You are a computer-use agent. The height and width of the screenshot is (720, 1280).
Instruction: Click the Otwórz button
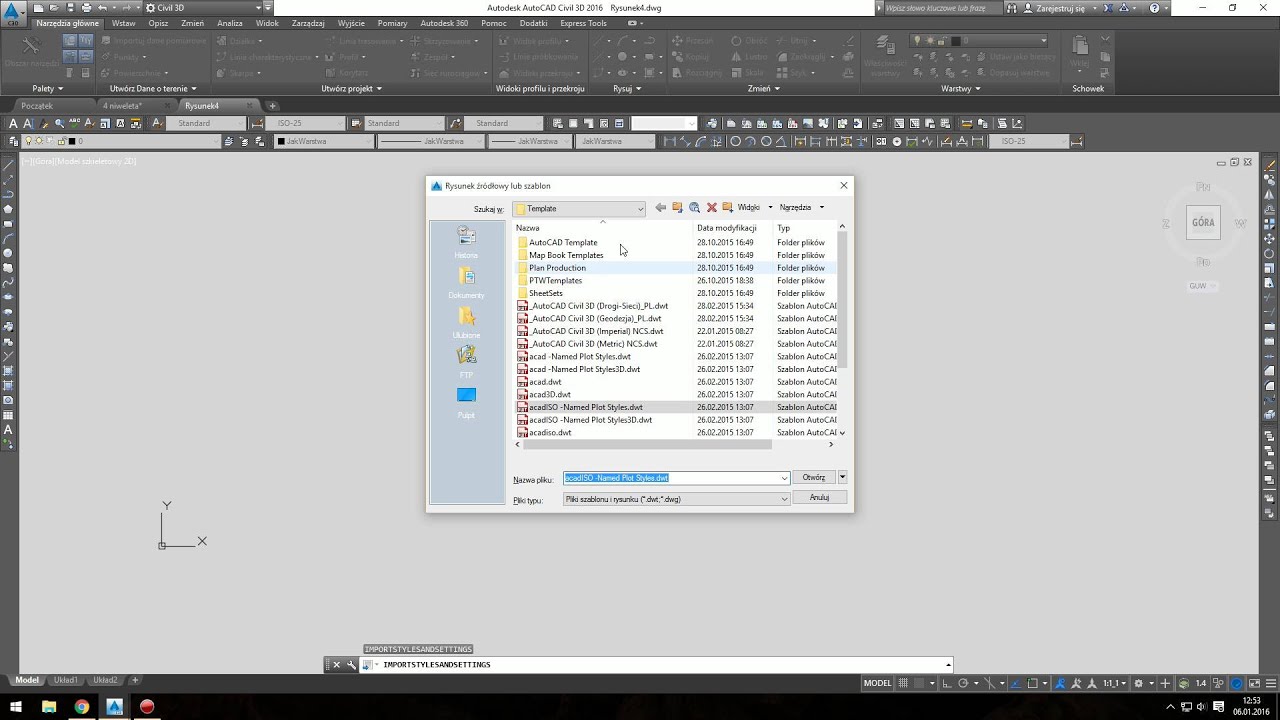coord(814,478)
